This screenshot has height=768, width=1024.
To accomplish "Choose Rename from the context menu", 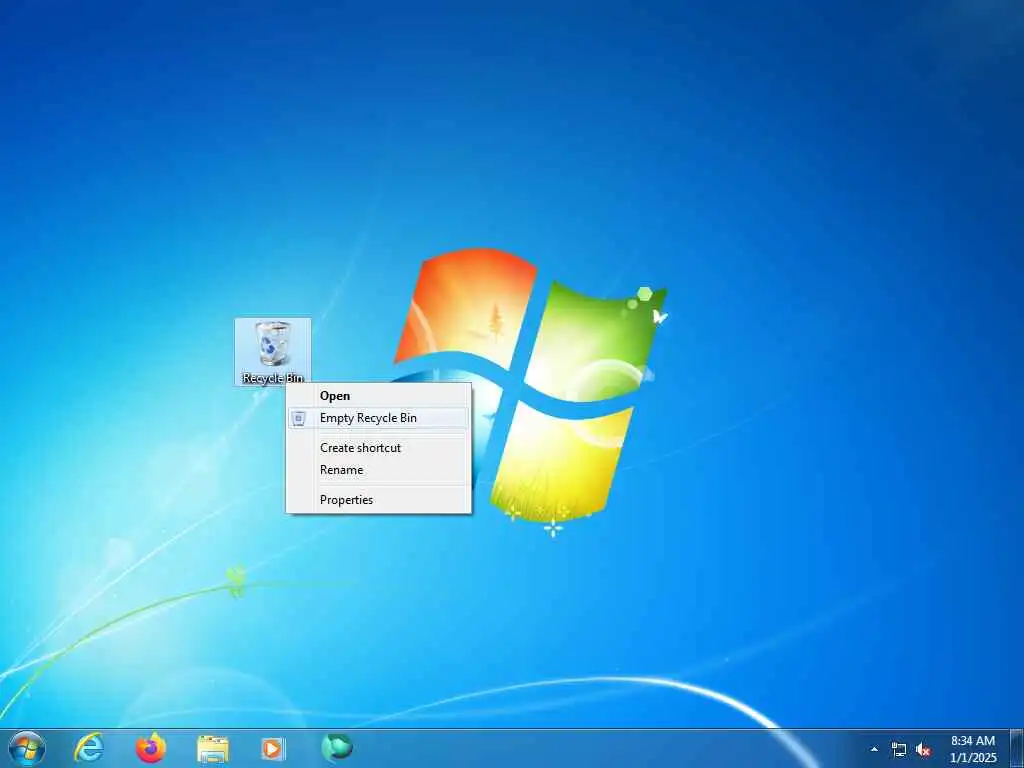I will click(x=378, y=470).
